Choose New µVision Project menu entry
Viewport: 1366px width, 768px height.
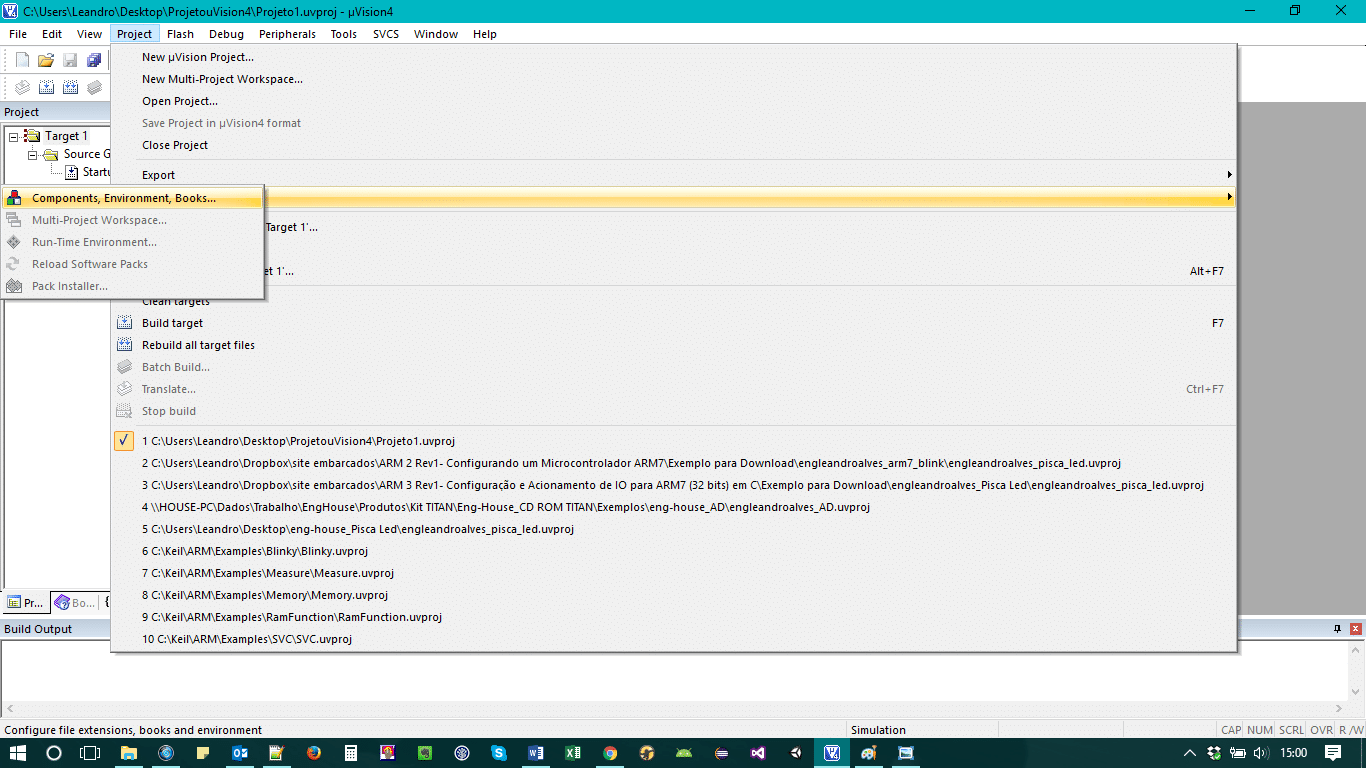click(198, 57)
